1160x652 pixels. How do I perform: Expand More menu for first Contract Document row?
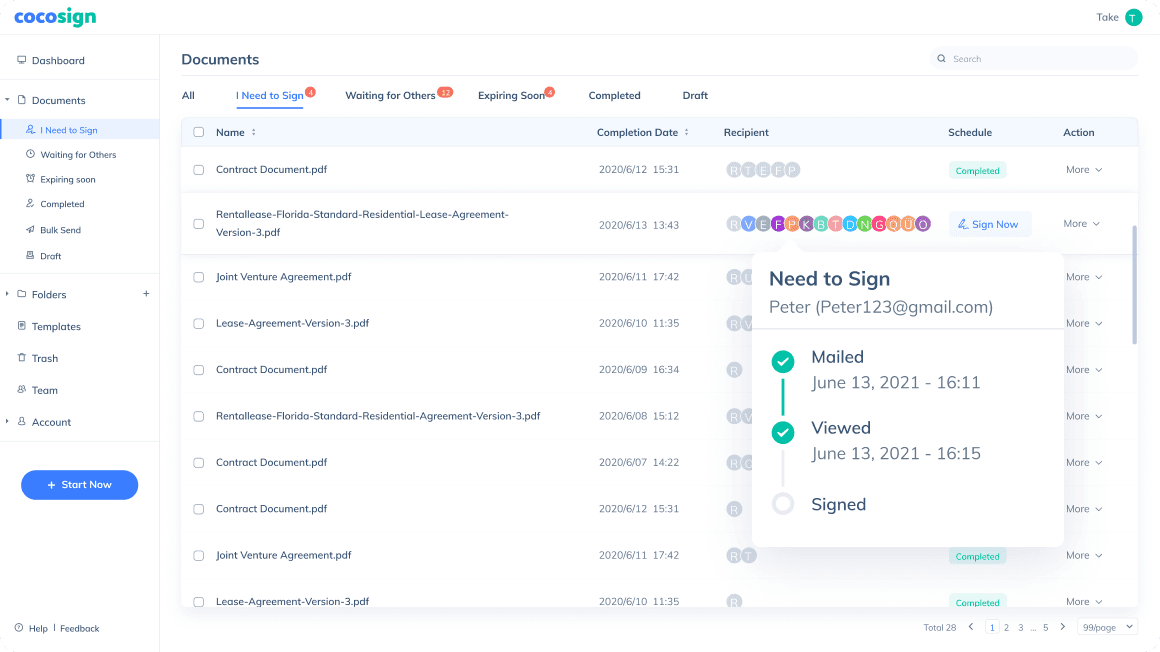(x=1084, y=170)
